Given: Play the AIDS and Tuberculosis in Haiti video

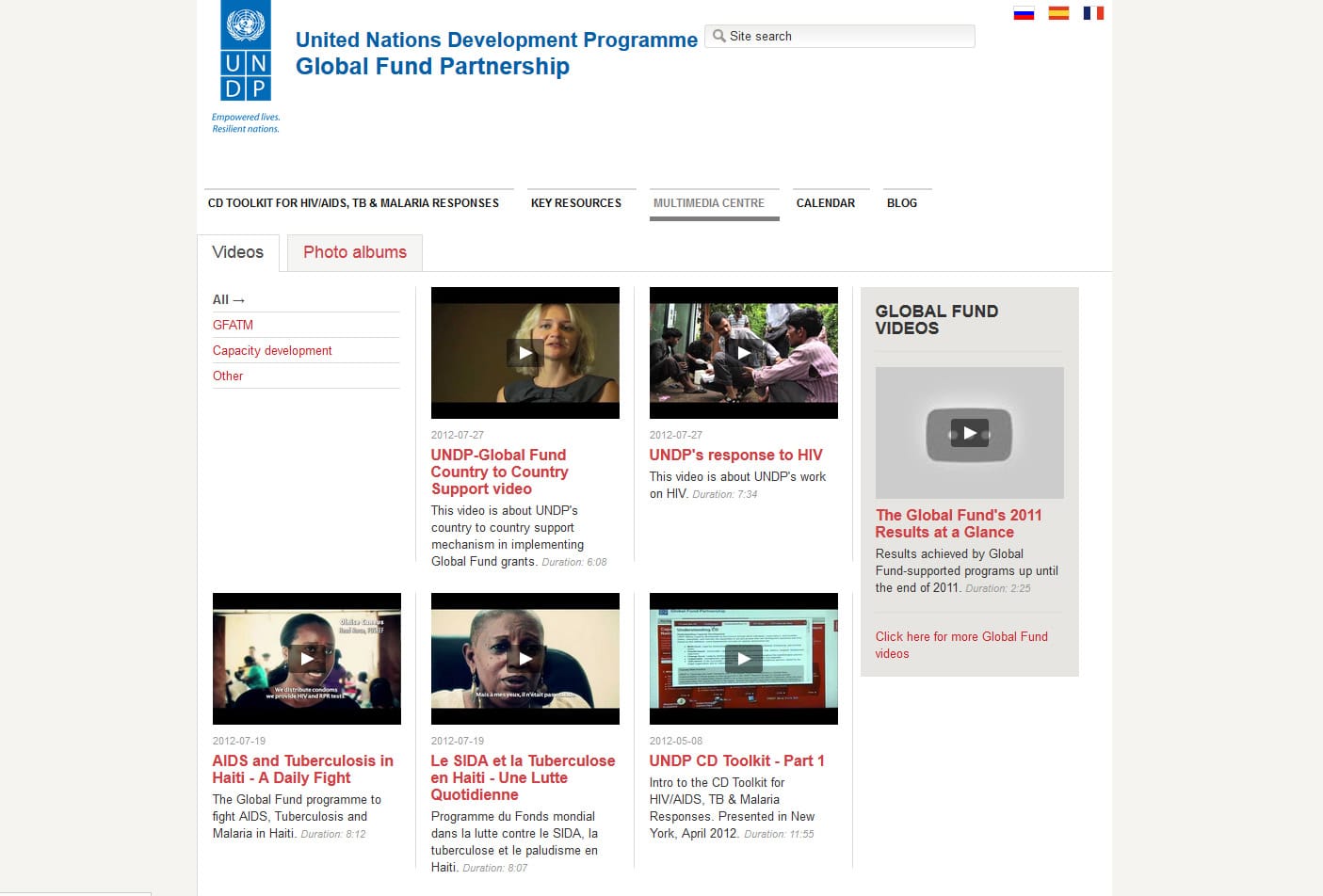Looking at the screenshot, I should 307,659.
